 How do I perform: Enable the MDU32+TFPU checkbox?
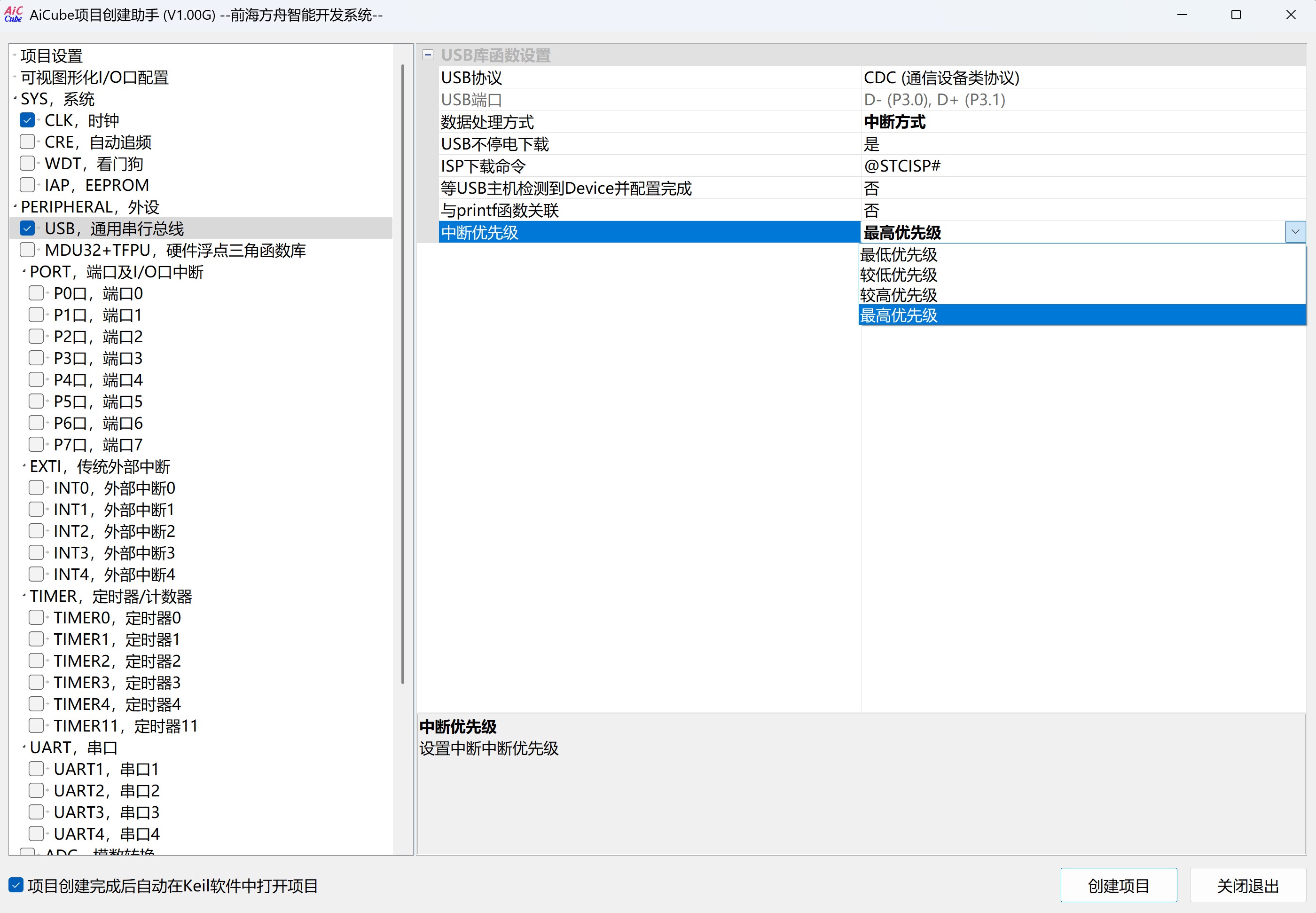(27, 250)
